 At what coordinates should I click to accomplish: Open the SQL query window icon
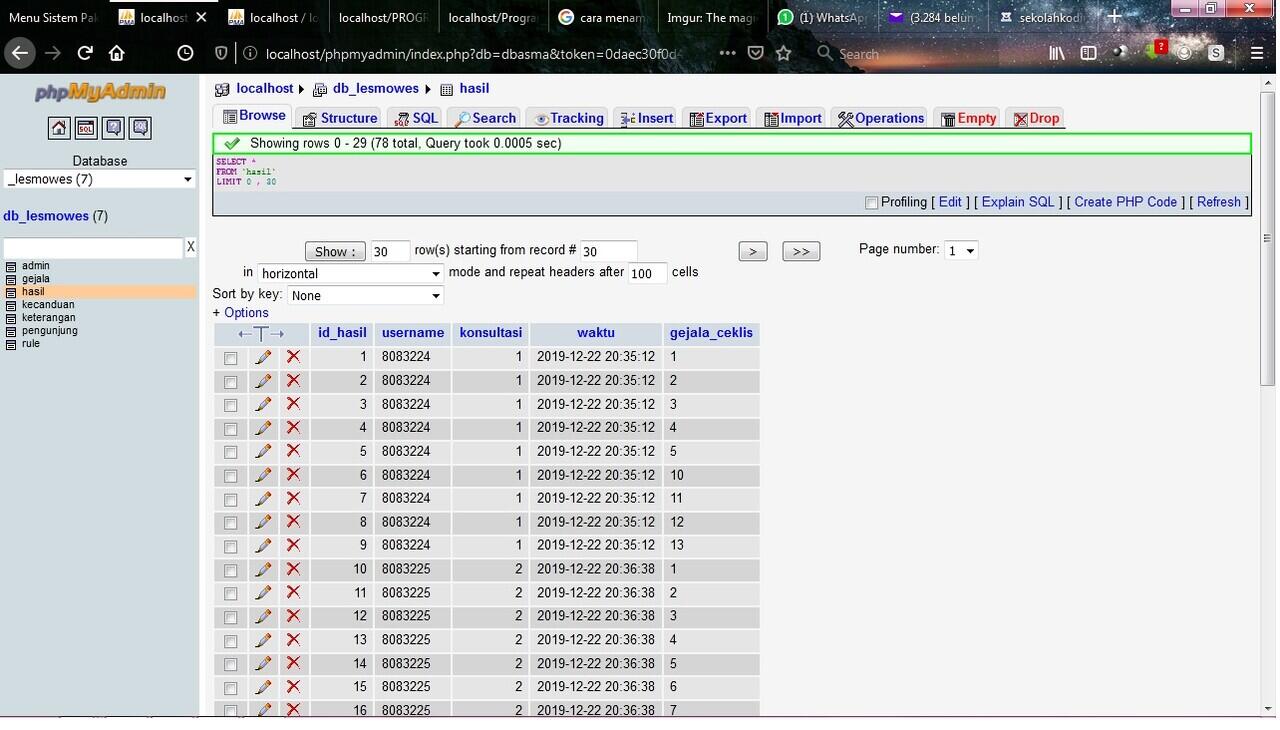tap(86, 128)
